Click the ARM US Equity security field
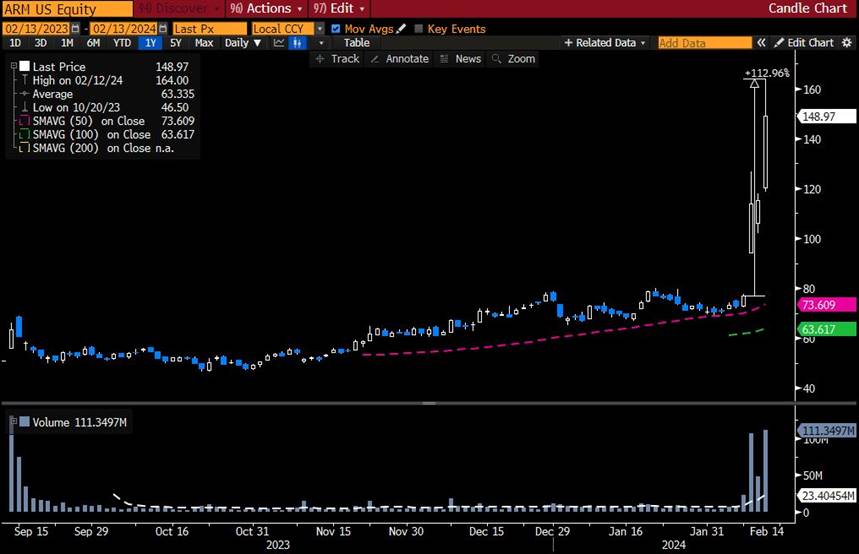The image size is (859, 554). pos(67,9)
